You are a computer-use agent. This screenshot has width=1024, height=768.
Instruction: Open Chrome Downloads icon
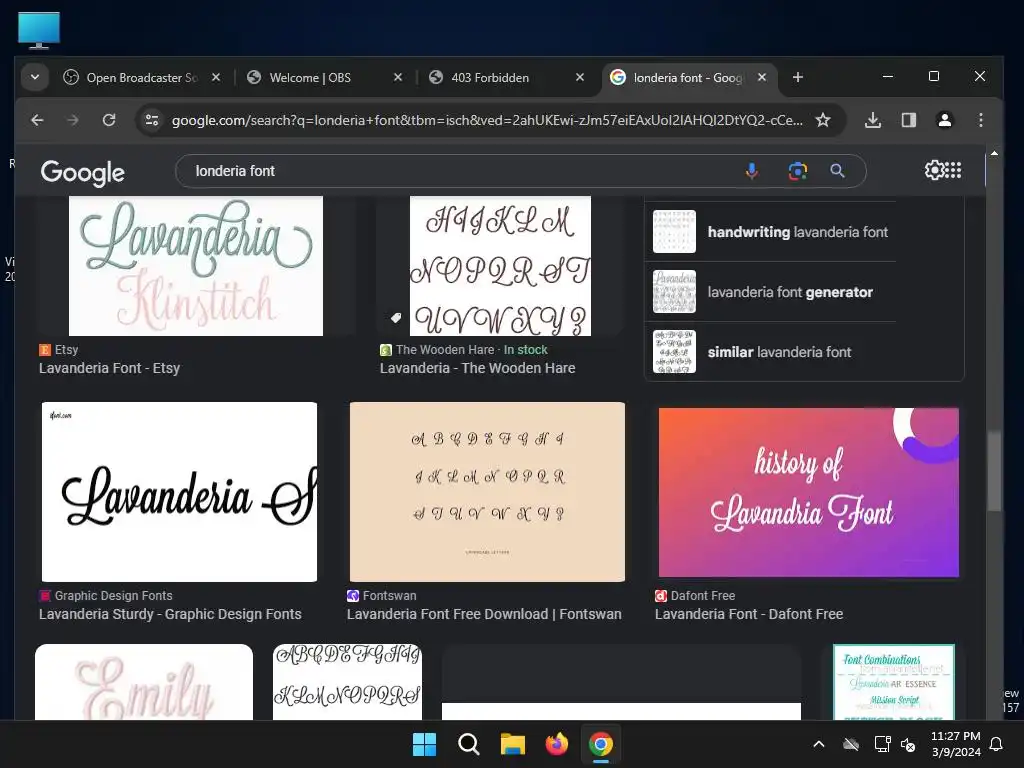(x=872, y=120)
